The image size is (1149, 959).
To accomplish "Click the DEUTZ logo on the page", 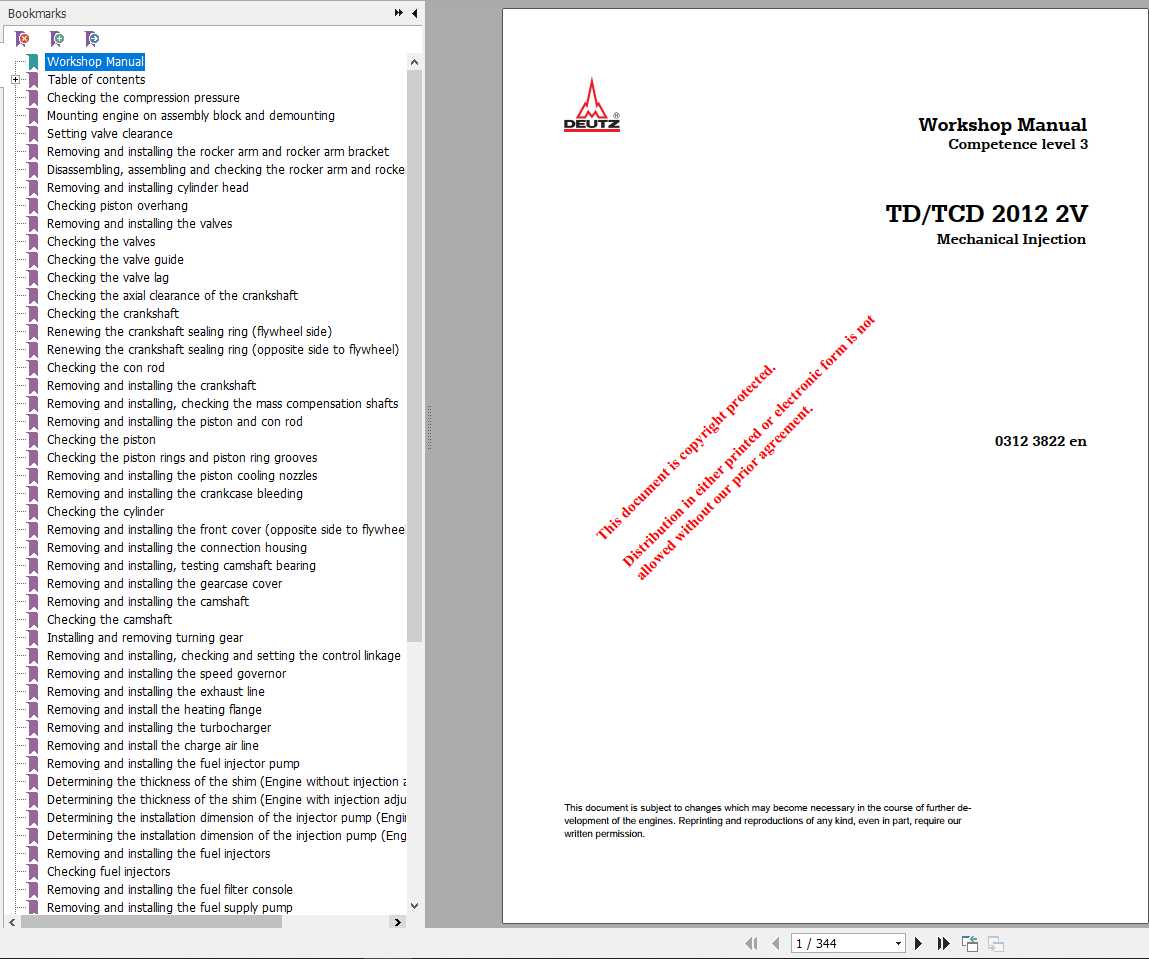I will (591, 105).
